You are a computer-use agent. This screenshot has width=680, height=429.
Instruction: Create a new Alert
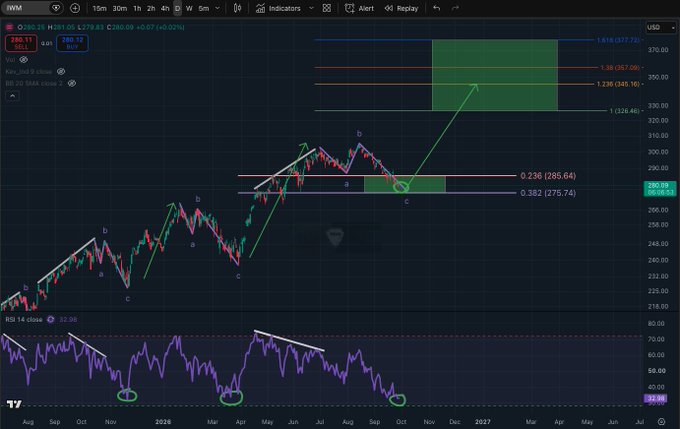(x=359, y=8)
